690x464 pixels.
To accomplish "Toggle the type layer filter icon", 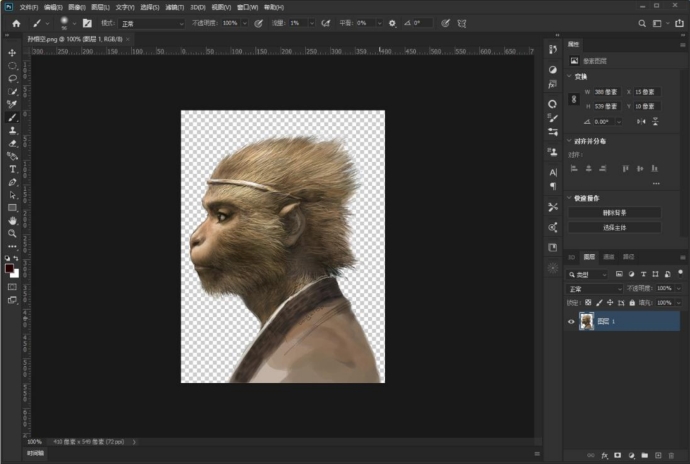I will [x=643, y=274].
